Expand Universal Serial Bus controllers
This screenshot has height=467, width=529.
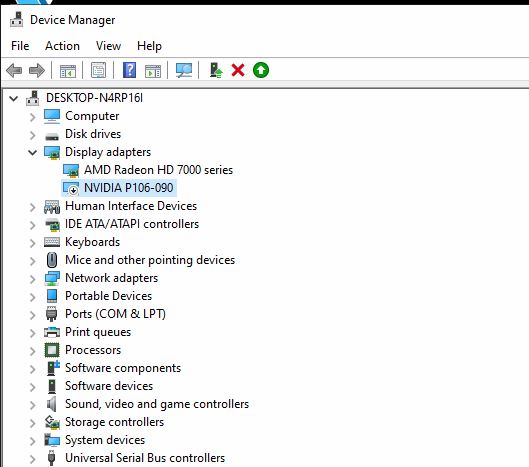point(32,459)
